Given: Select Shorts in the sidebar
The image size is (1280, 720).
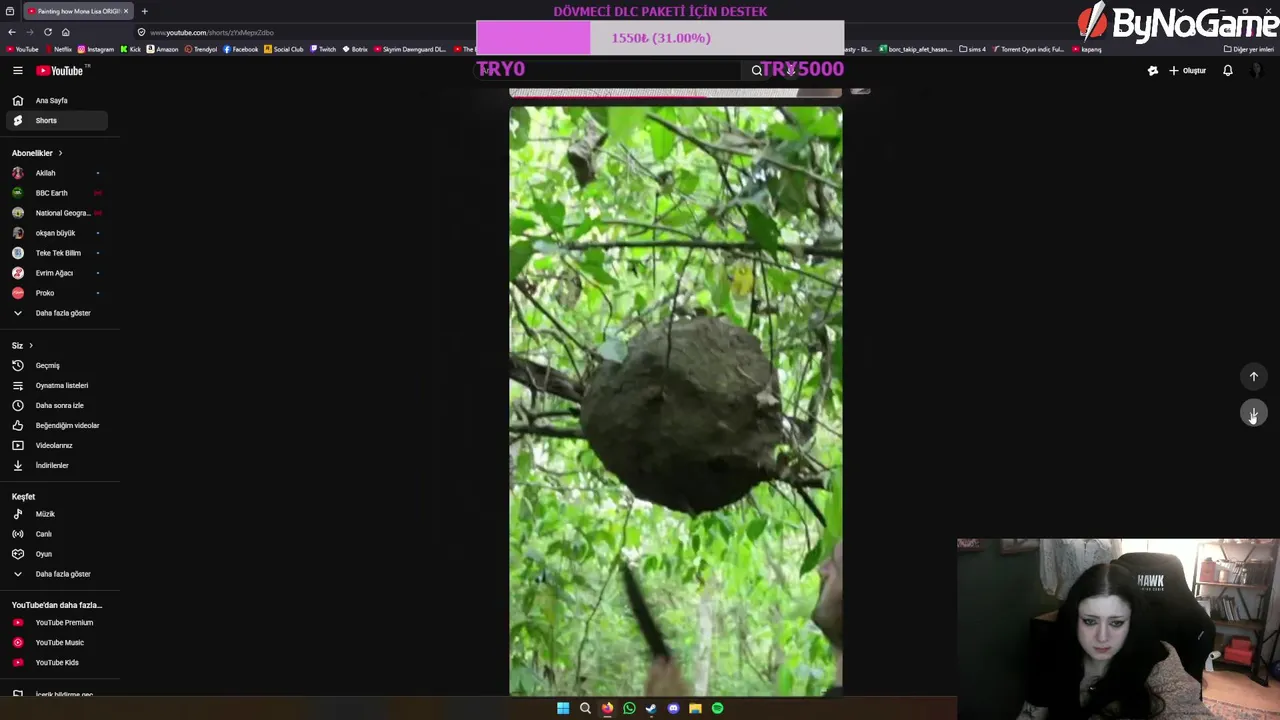Looking at the screenshot, I should pos(56,120).
